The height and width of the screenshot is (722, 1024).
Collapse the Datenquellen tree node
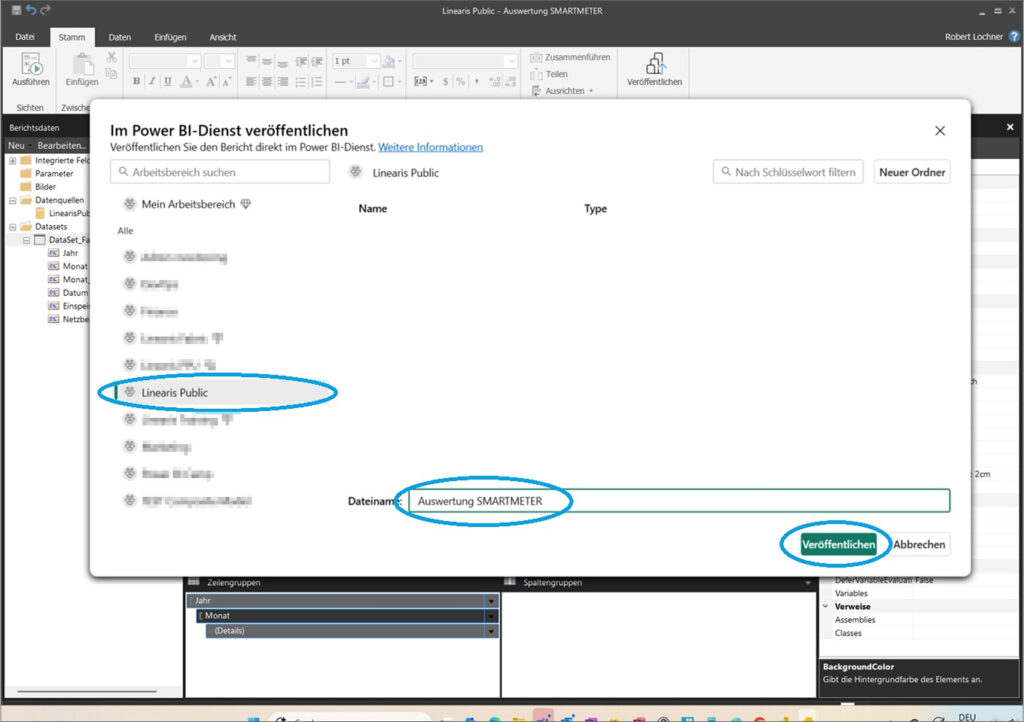point(13,200)
